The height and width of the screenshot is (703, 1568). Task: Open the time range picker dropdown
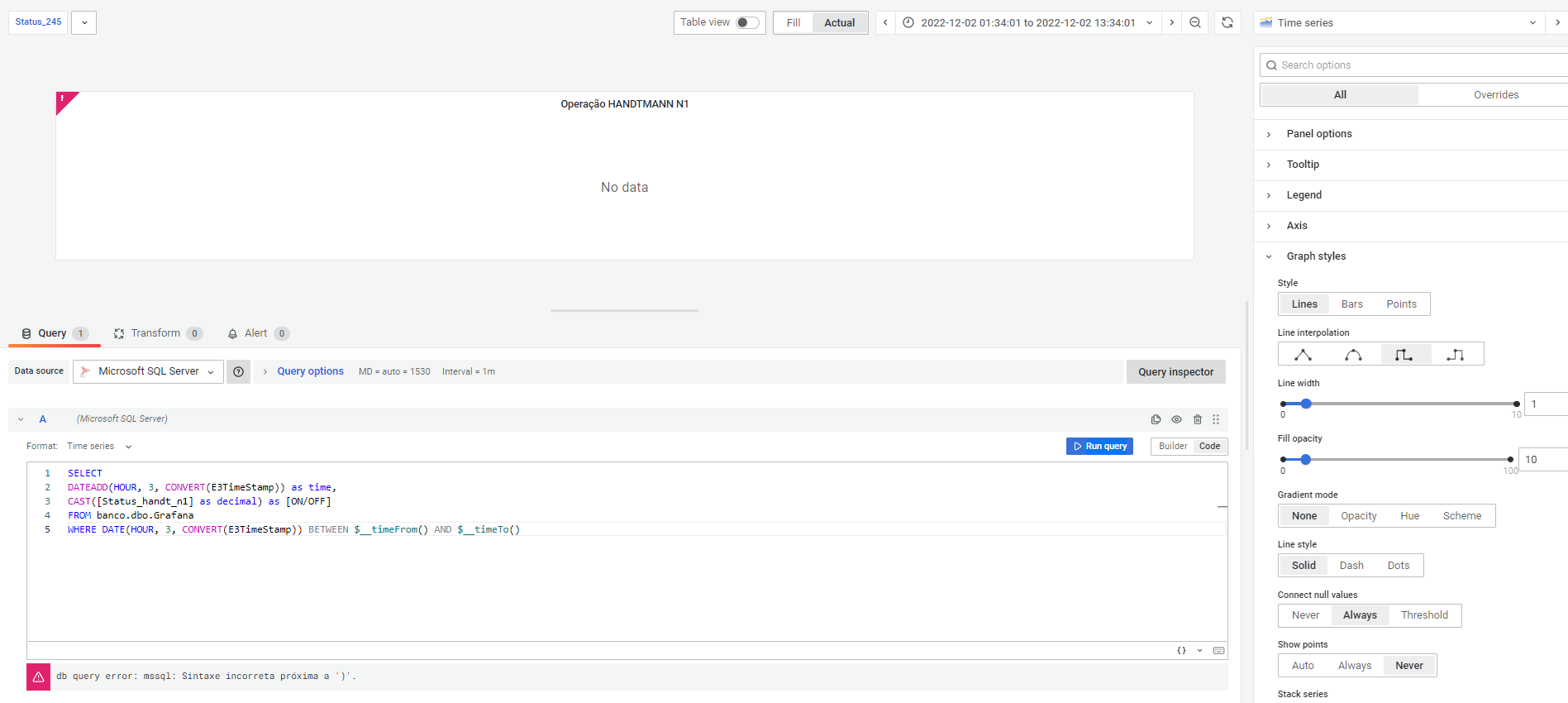(x=1028, y=23)
